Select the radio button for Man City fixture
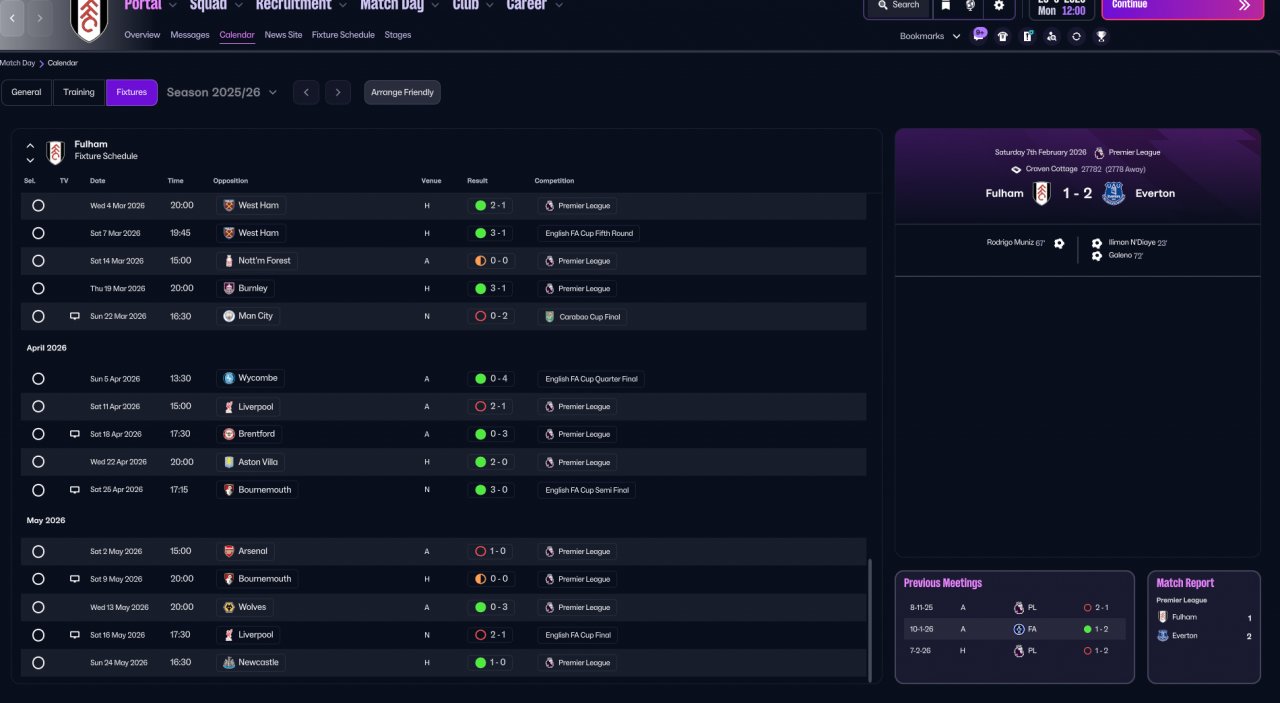Image resolution: width=1280 pixels, height=703 pixels. tap(38, 316)
